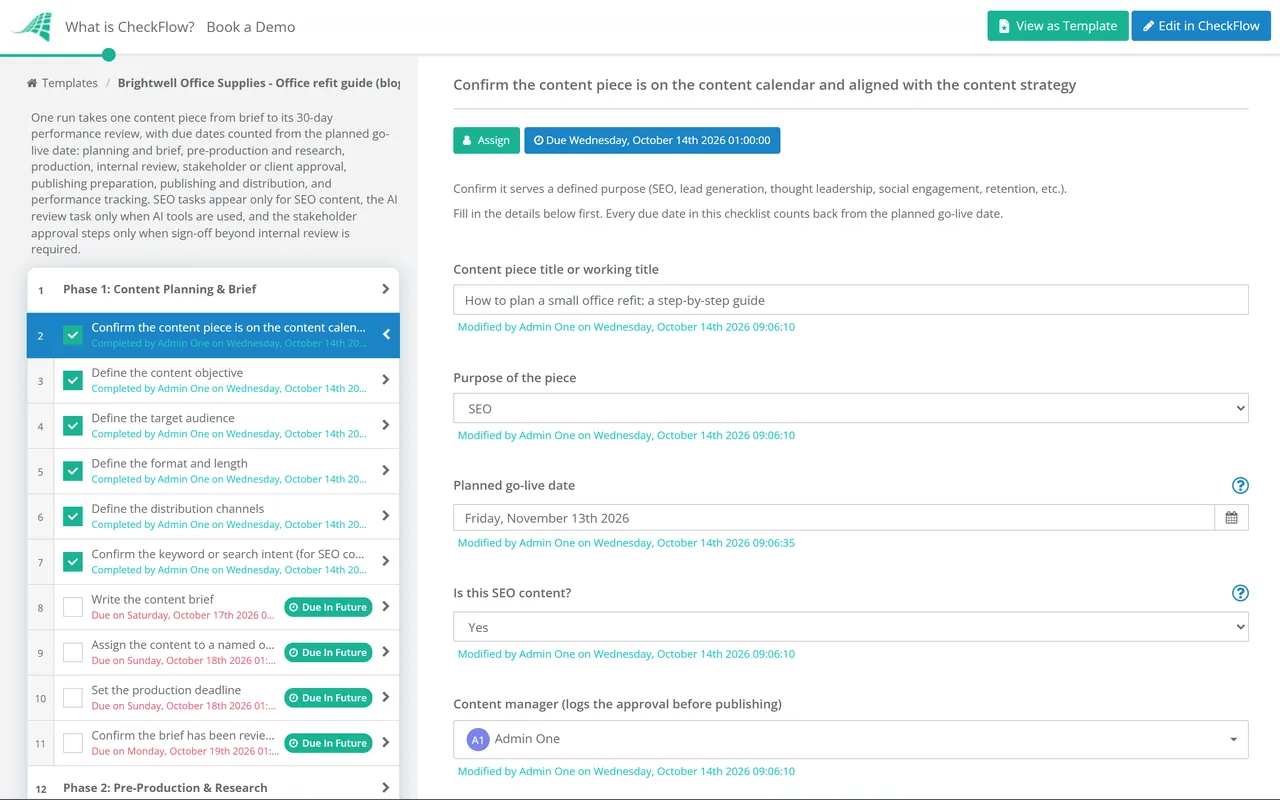
Task: Click View as Template button
Action: point(1058,26)
